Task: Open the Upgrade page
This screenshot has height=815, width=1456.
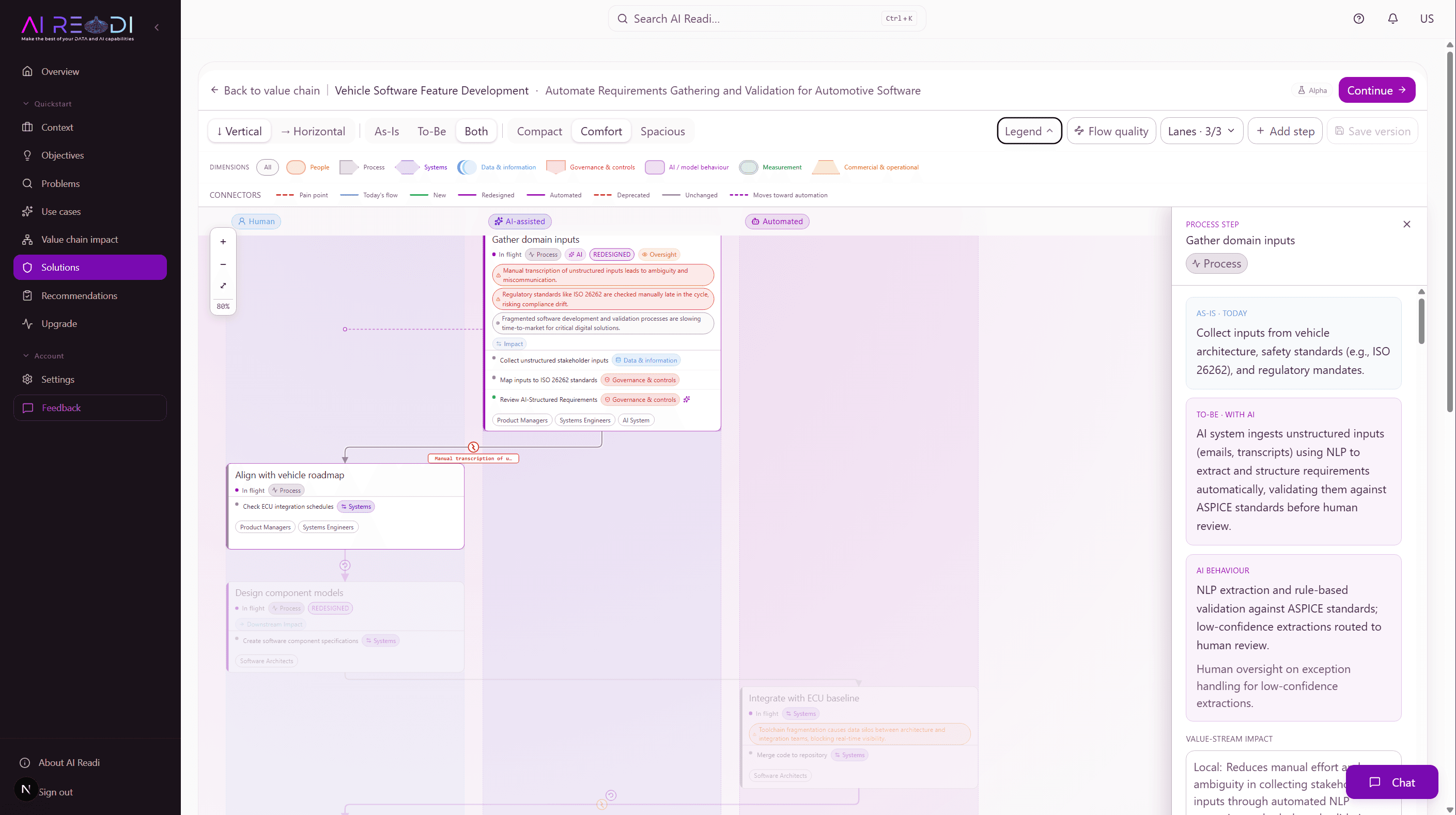Action: [90, 323]
